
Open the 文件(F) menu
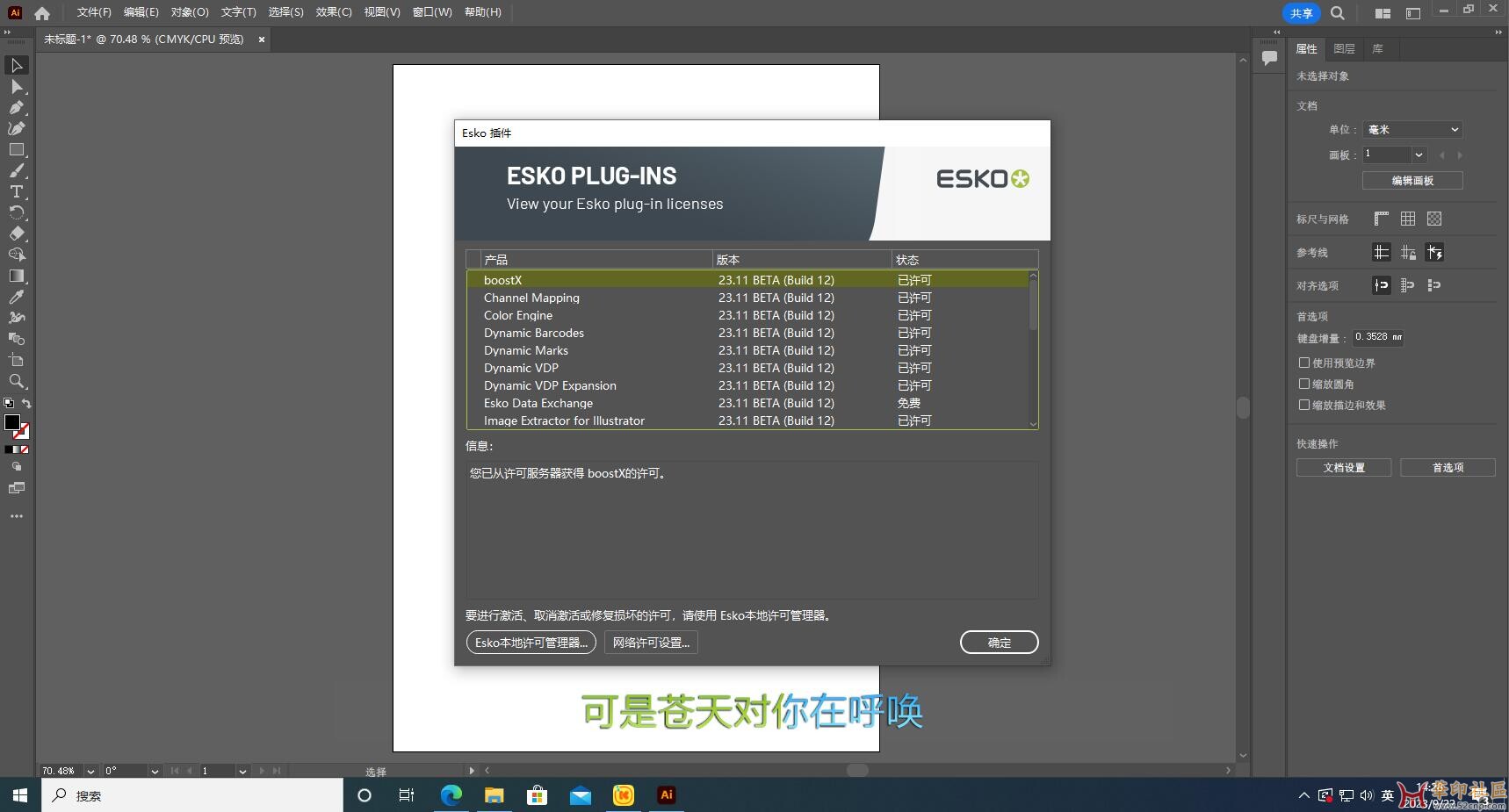click(x=94, y=12)
